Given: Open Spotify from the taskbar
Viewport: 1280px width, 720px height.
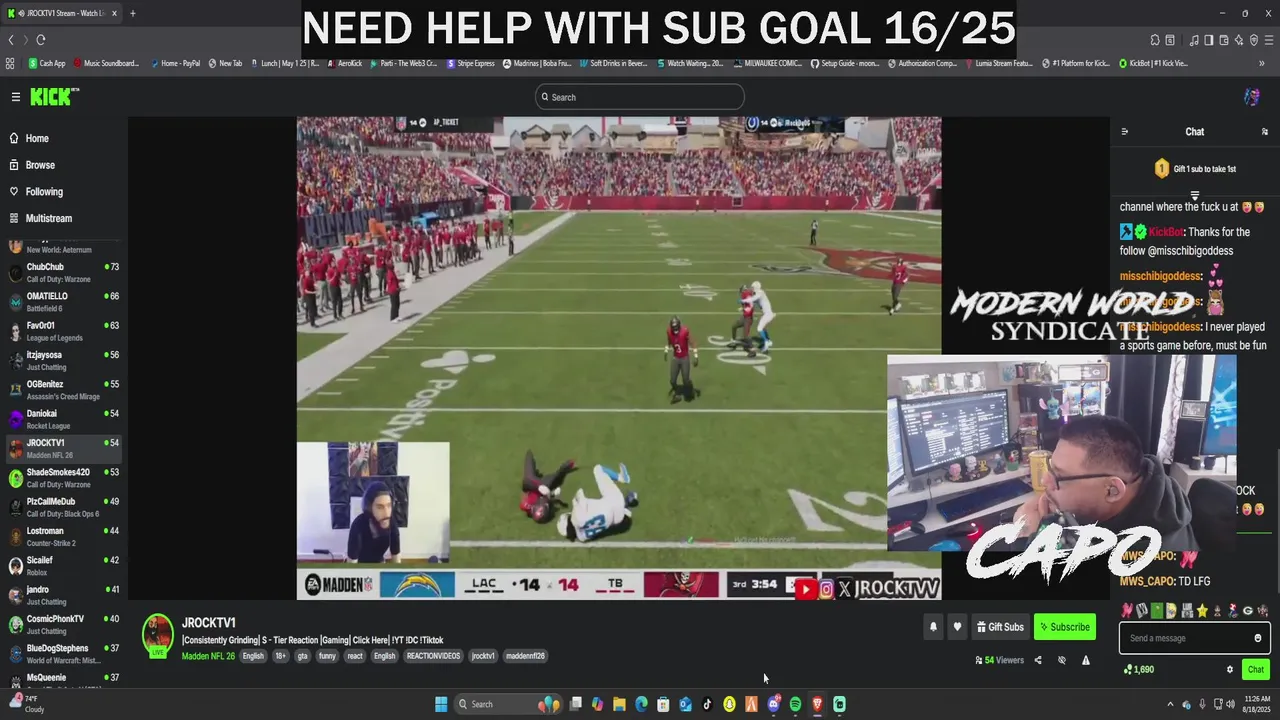Looking at the screenshot, I should click(795, 704).
